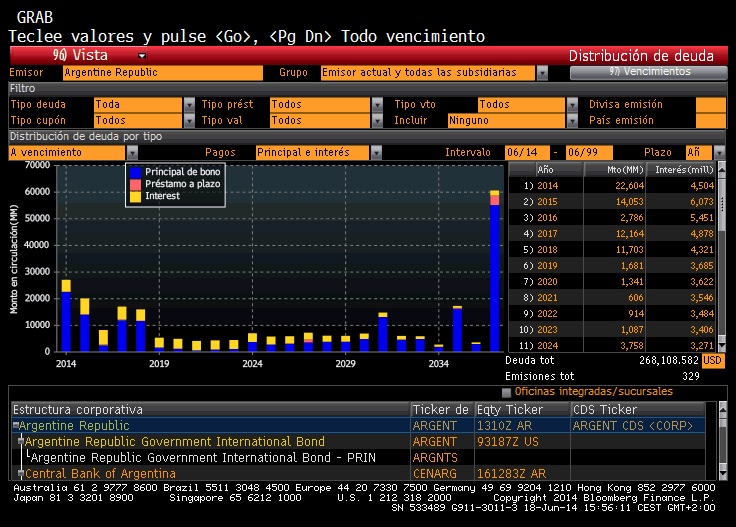Viewport: 736px width, 527px height.
Task: Open the Tipo vto dropdown arrow
Action: click(x=572, y=105)
